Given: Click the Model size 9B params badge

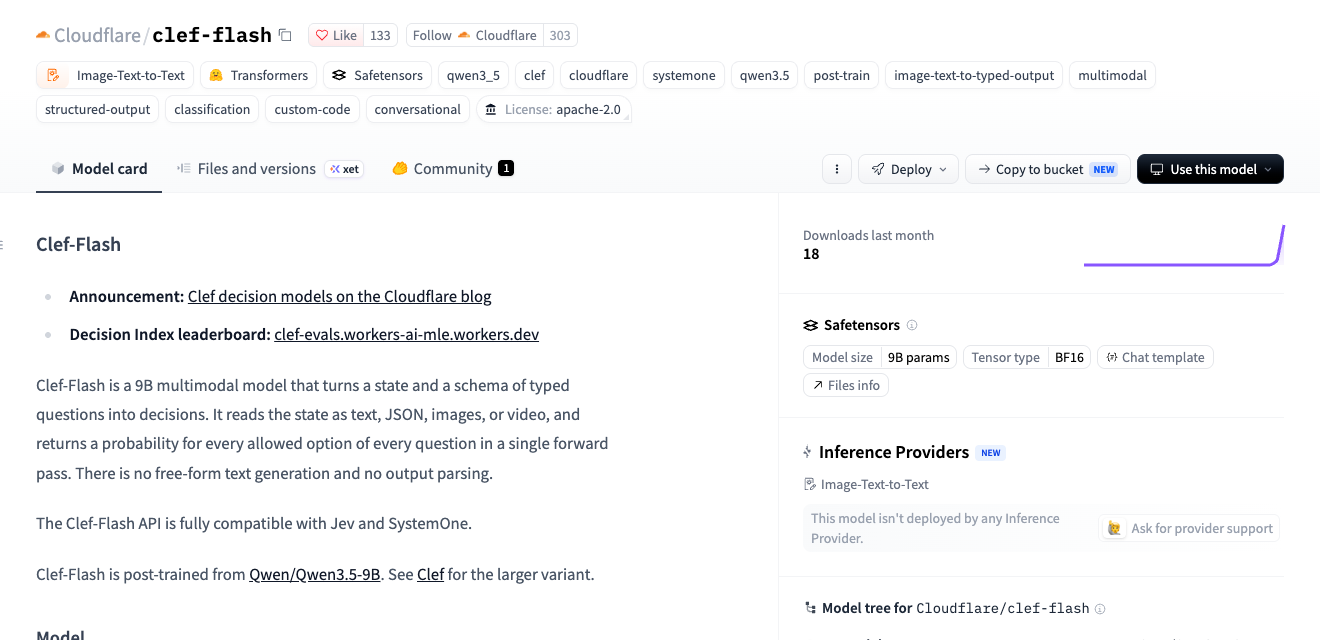Looking at the screenshot, I should (880, 357).
